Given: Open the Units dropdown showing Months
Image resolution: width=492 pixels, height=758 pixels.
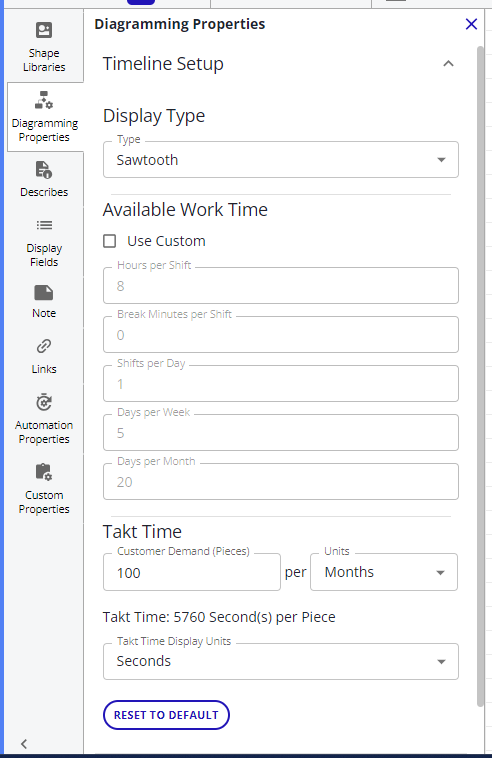Looking at the screenshot, I should click(384, 572).
